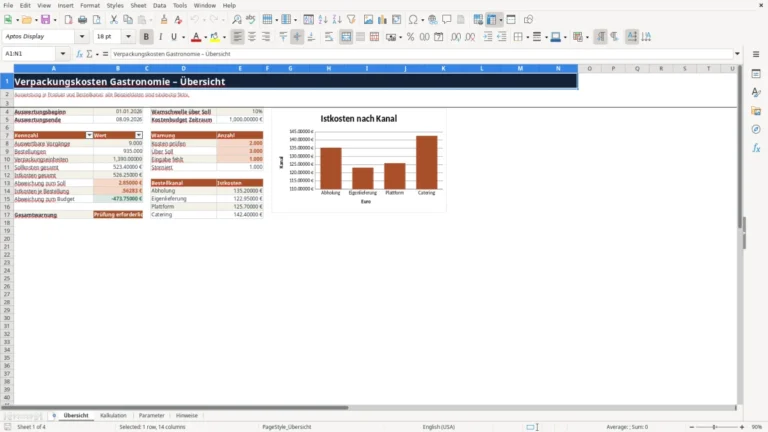768x432 pixels.
Task: Click Increase Indent icon
Action: (488, 37)
